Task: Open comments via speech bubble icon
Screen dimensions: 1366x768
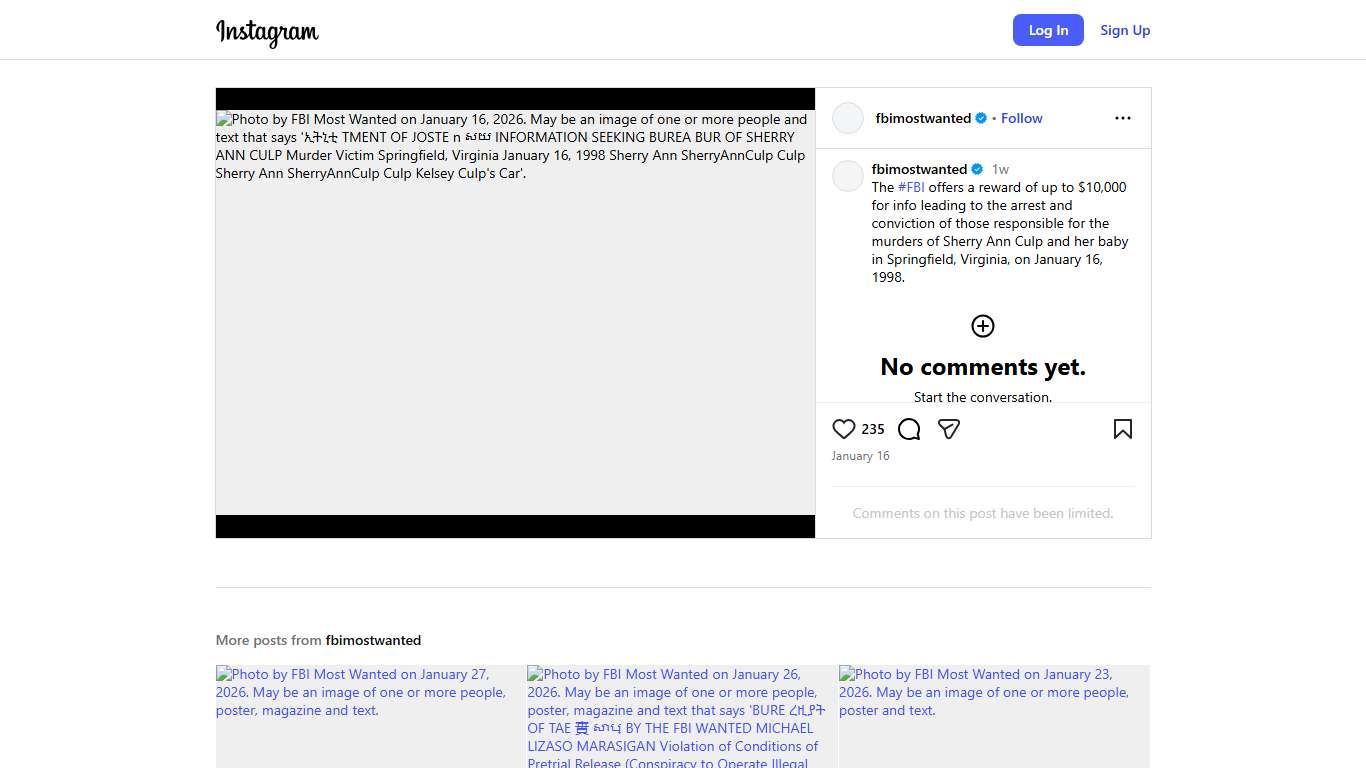Action: [x=909, y=429]
